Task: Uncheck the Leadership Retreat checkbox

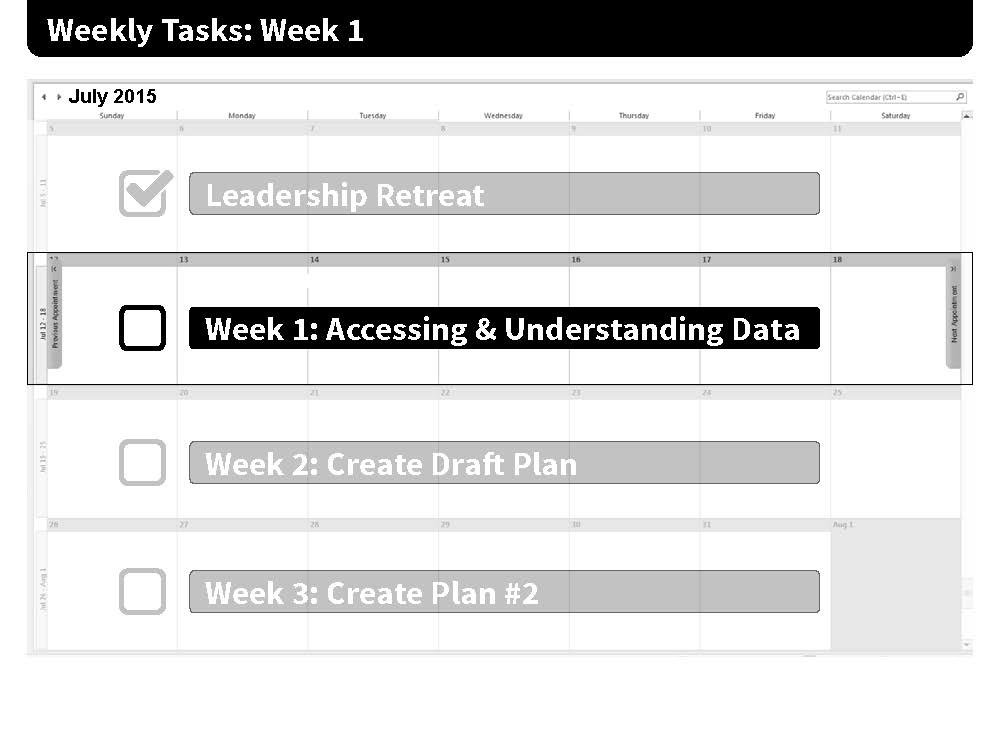Action: click(x=144, y=193)
